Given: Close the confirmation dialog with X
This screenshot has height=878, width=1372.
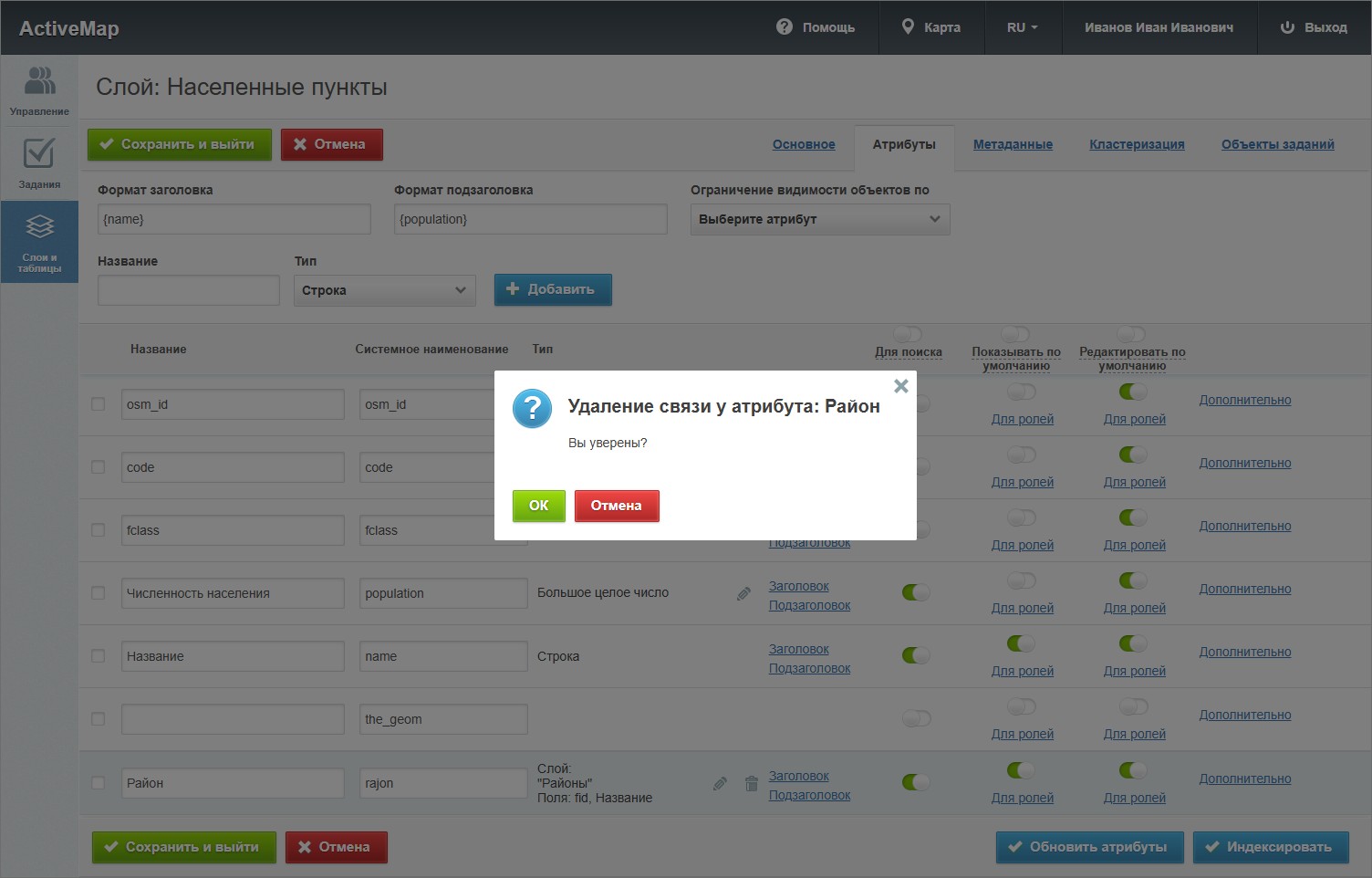Looking at the screenshot, I should click(x=900, y=386).
